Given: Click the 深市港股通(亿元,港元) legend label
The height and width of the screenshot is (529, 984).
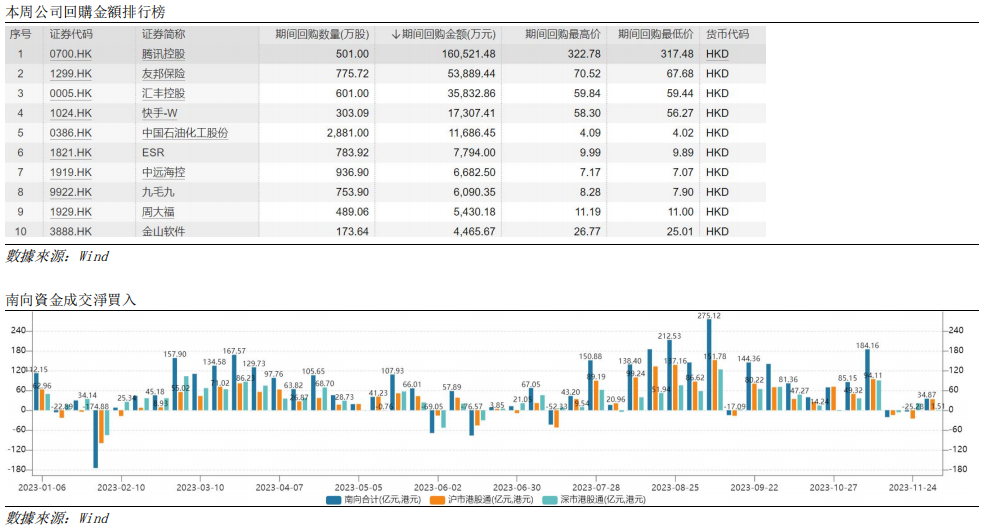Looking at the screenshot, I should coord(602,500).
